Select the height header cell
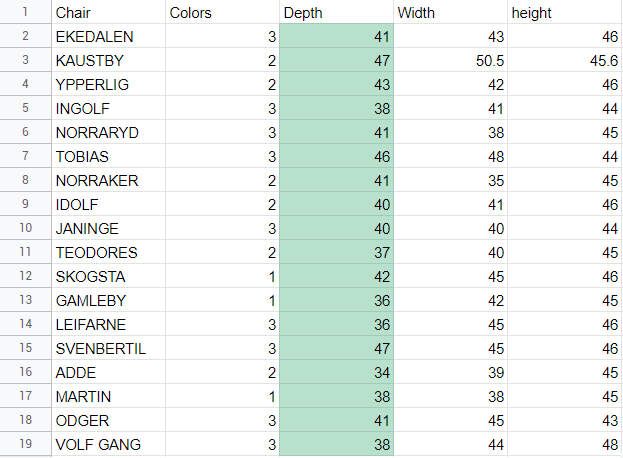The height and width of the screenshot is (458, 623). pos(565,12)
